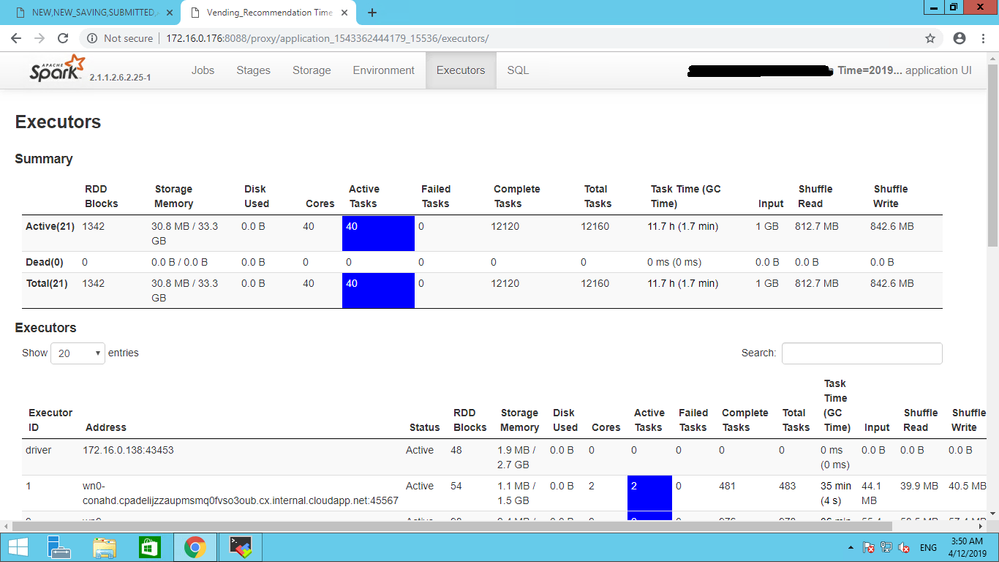Image resolution: width=999 pixels, height=562 pixels.
Task: Switch to the Stages tab
Action: pyautogui.click(x=253, y=70)
